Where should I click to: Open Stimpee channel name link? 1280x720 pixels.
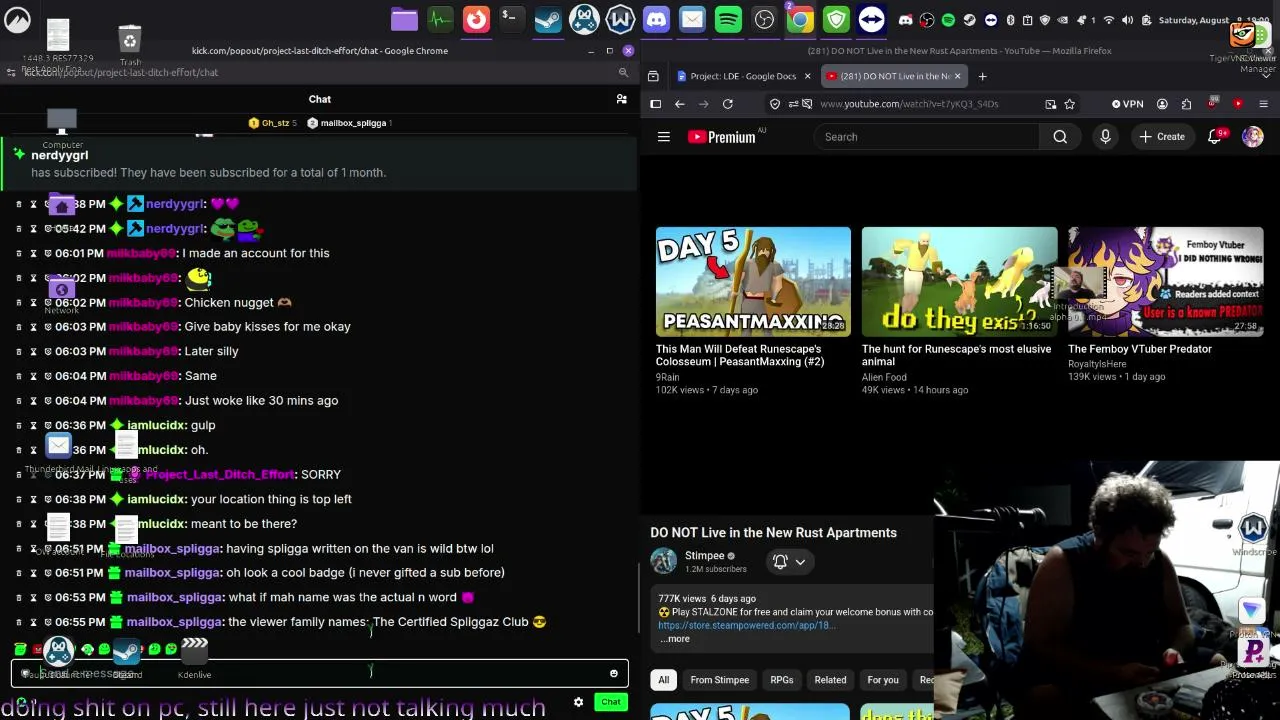coord(704,556)
